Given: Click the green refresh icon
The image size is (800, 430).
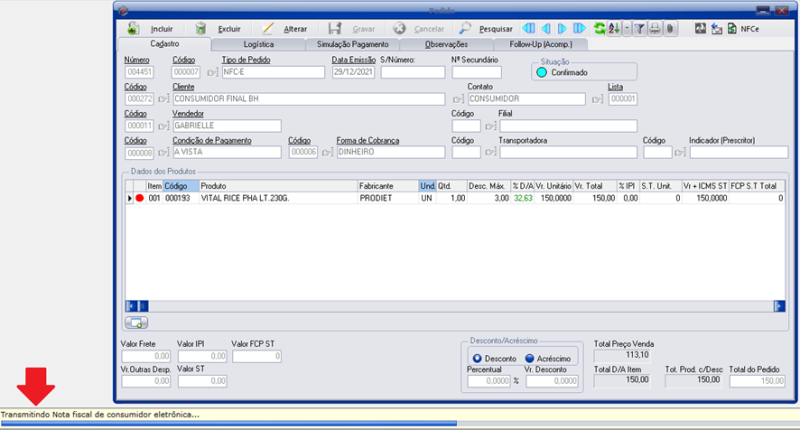Looking at the screenshot, I should coord(599,29).
